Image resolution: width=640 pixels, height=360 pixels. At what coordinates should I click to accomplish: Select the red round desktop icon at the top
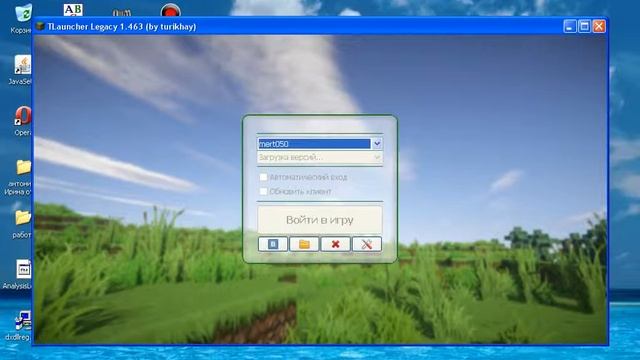[171, 10]
